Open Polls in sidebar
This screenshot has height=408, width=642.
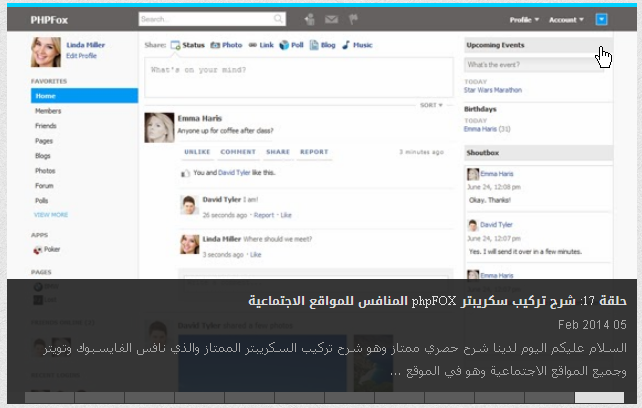(41, 201)
